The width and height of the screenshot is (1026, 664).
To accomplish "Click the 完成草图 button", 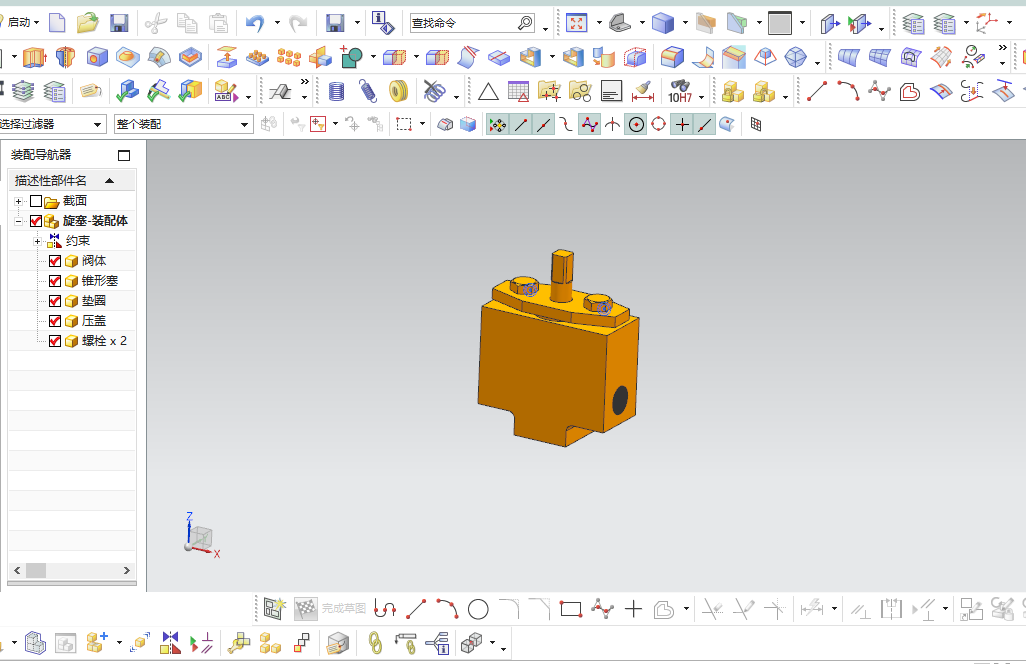I will click(330, 609).
